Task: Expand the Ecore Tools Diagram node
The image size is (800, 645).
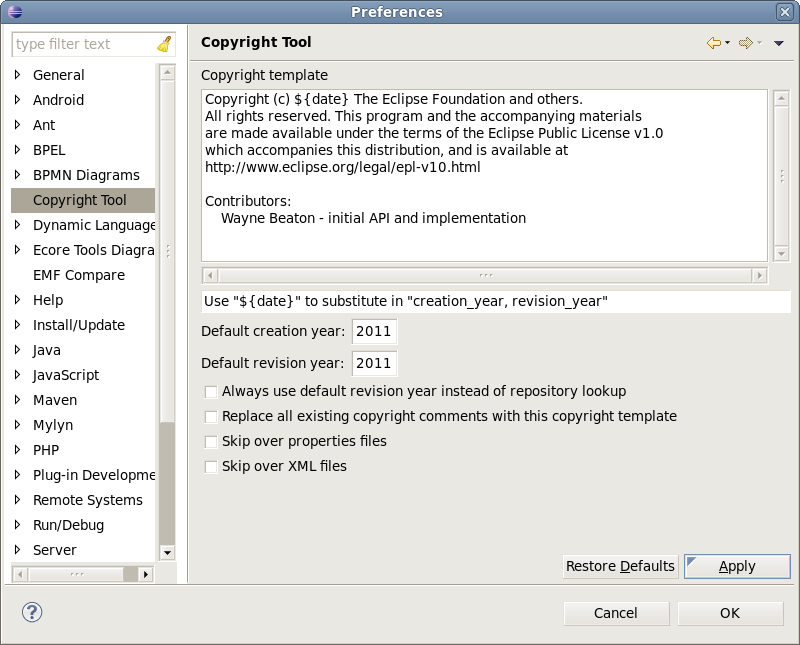Action: [17, 250]
